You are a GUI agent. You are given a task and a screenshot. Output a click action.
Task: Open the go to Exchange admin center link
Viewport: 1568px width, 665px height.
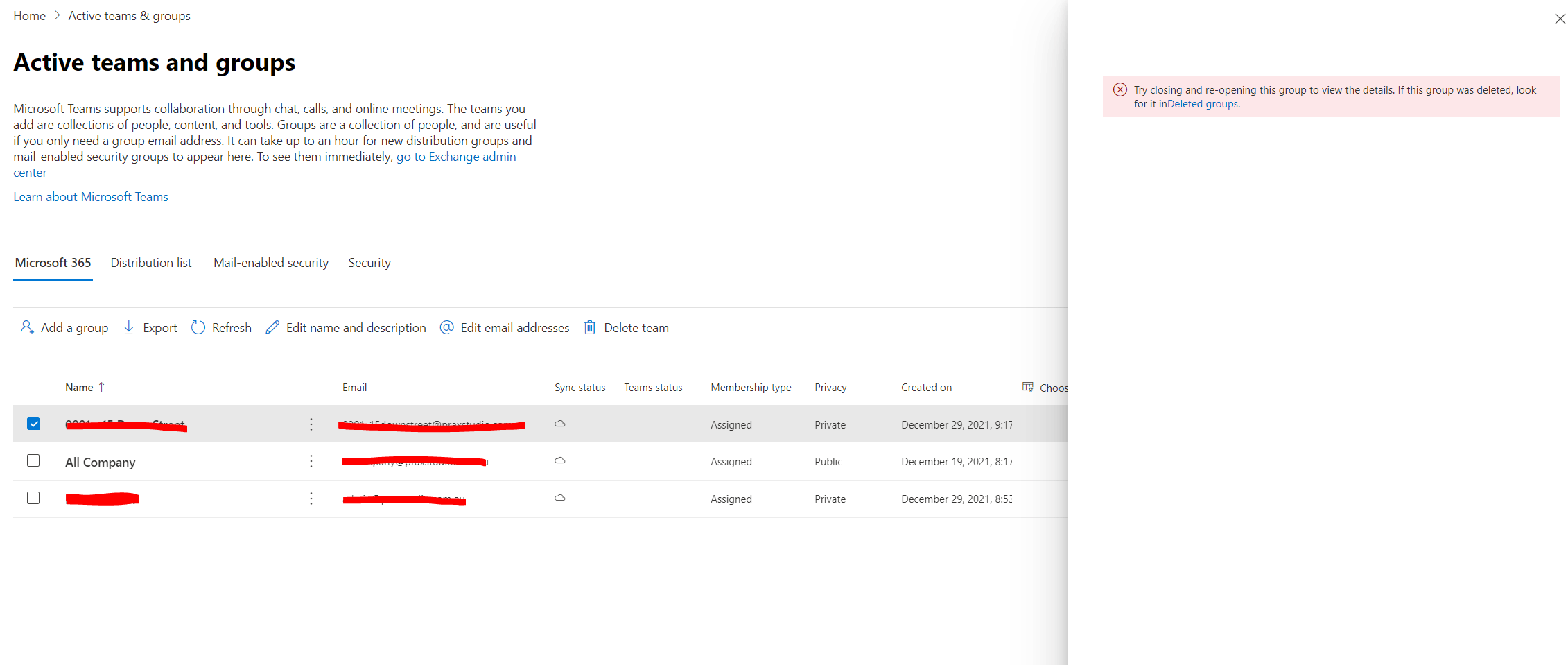point(456,157)
